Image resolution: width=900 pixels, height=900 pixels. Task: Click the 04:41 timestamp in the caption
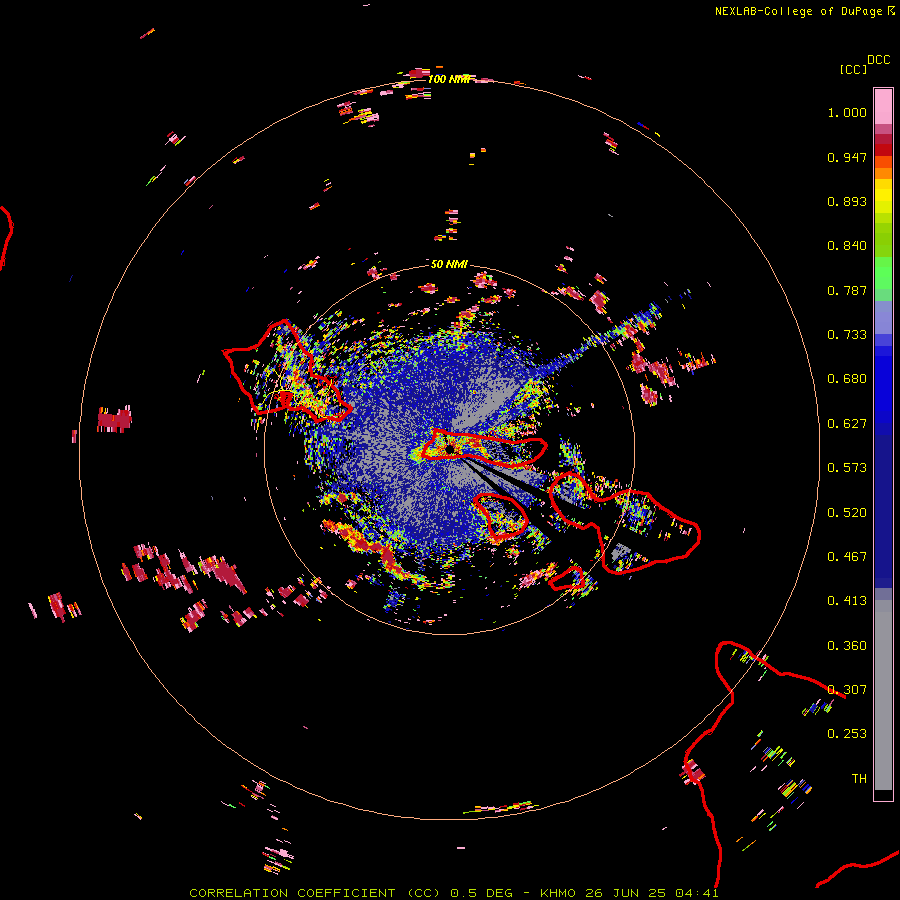pos(697,893)
